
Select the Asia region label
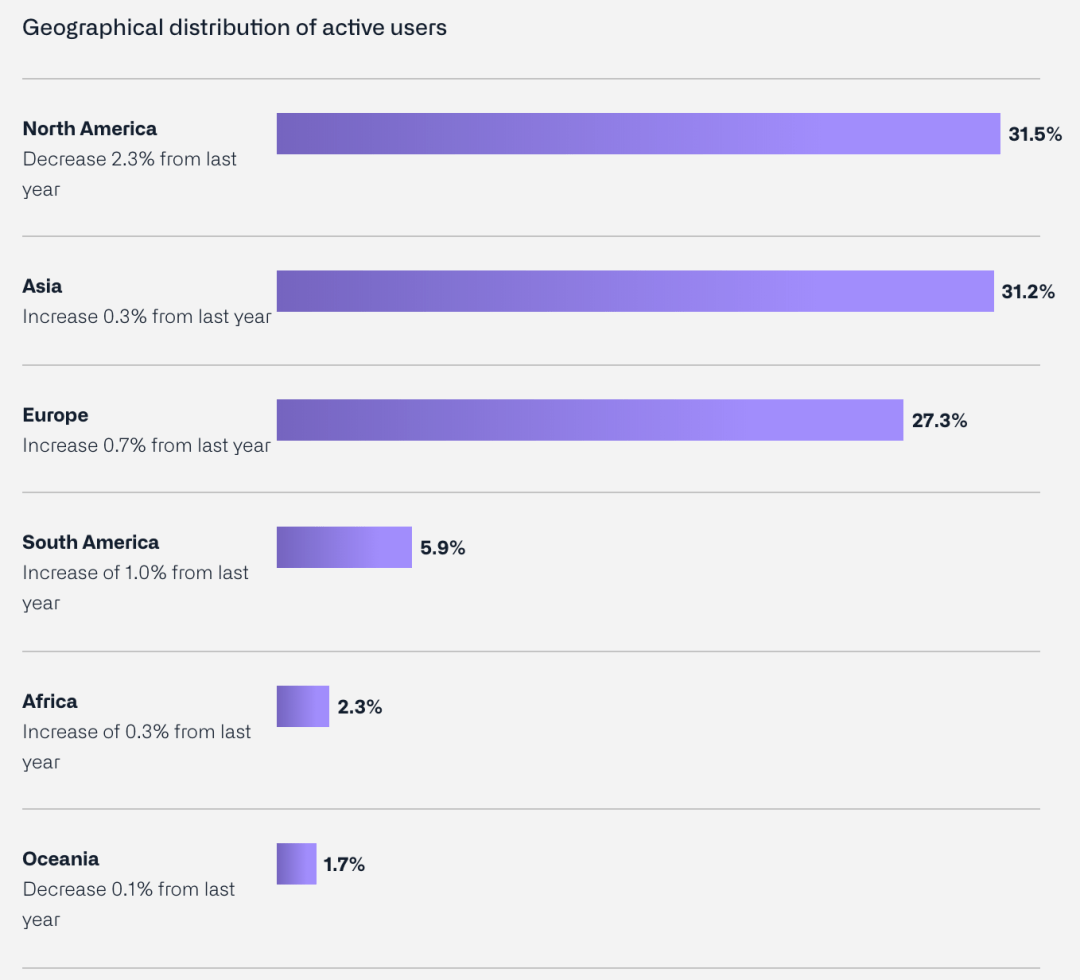(42, 286)
